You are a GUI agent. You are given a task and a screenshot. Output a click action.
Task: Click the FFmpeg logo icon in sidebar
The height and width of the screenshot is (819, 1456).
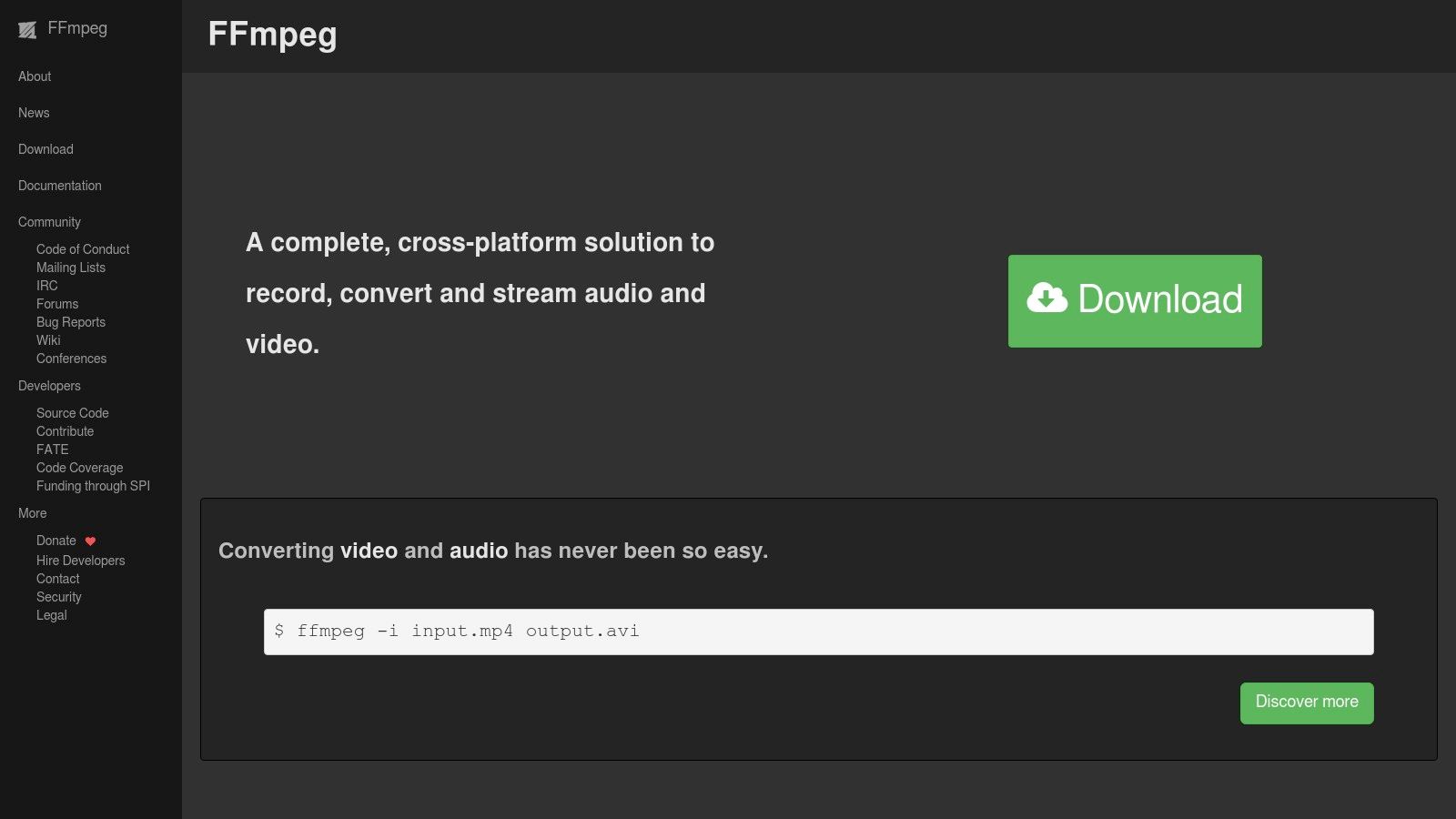coord(26,28)
